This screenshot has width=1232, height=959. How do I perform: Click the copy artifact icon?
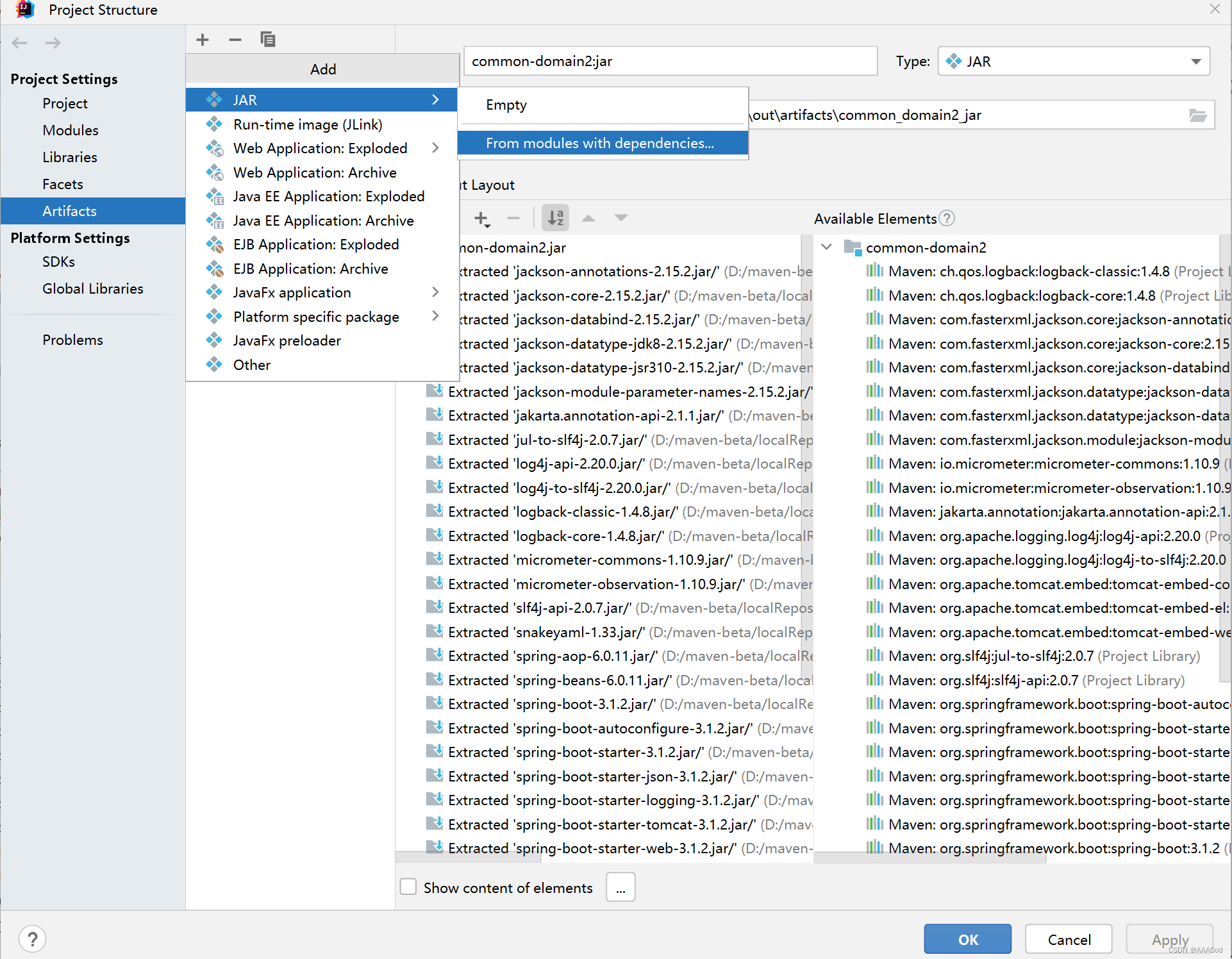click(x=268, y=40)
